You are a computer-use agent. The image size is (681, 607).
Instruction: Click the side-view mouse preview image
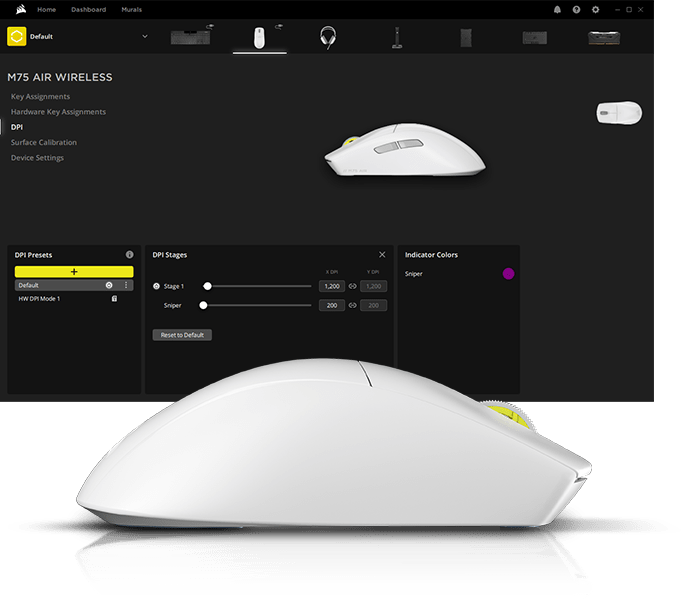[x=405, y=150]
